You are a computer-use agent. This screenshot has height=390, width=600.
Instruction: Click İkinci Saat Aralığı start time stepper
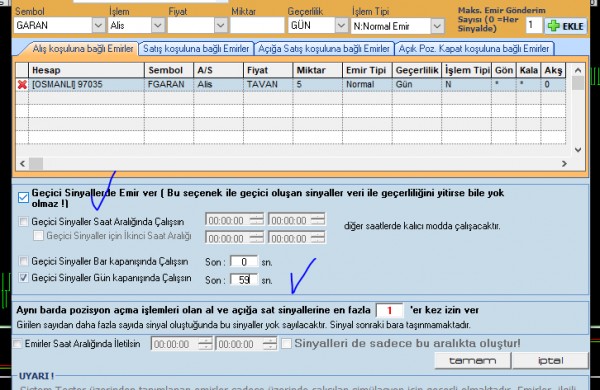(x=256, y=238)
